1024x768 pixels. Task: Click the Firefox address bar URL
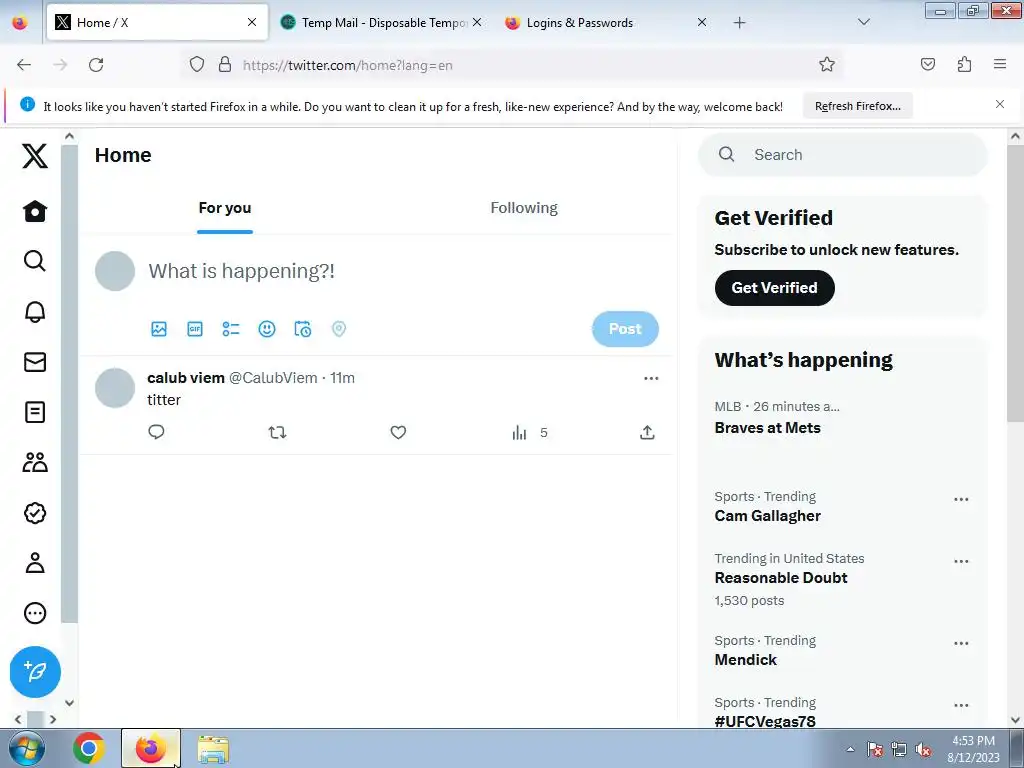click(x=347, y=65)
